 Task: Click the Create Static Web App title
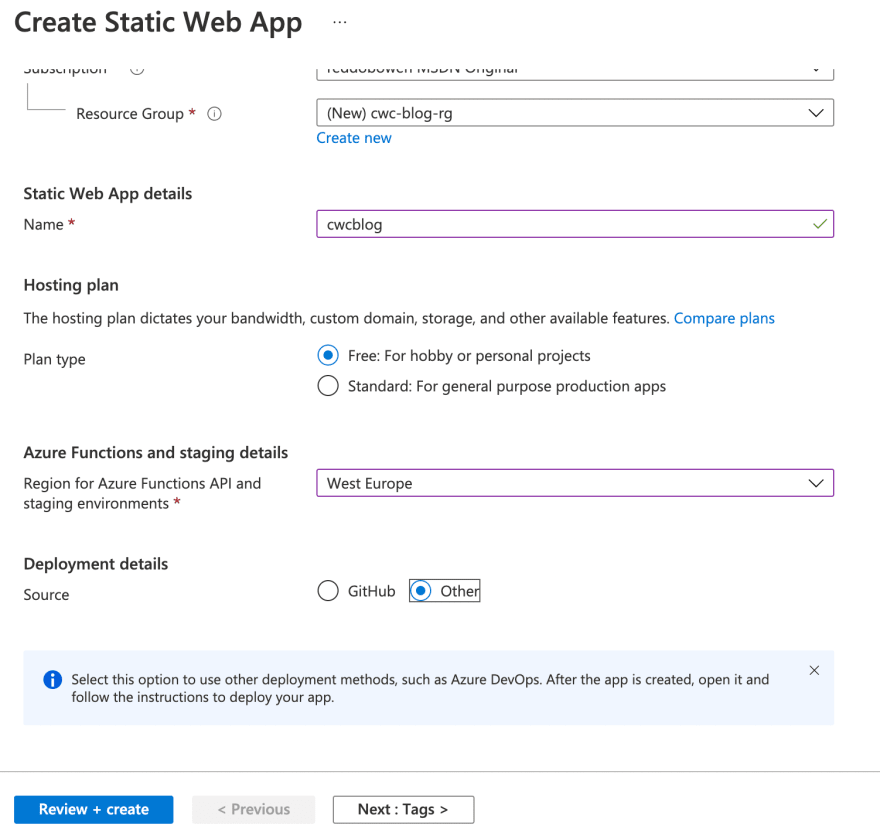pos(158,23)
